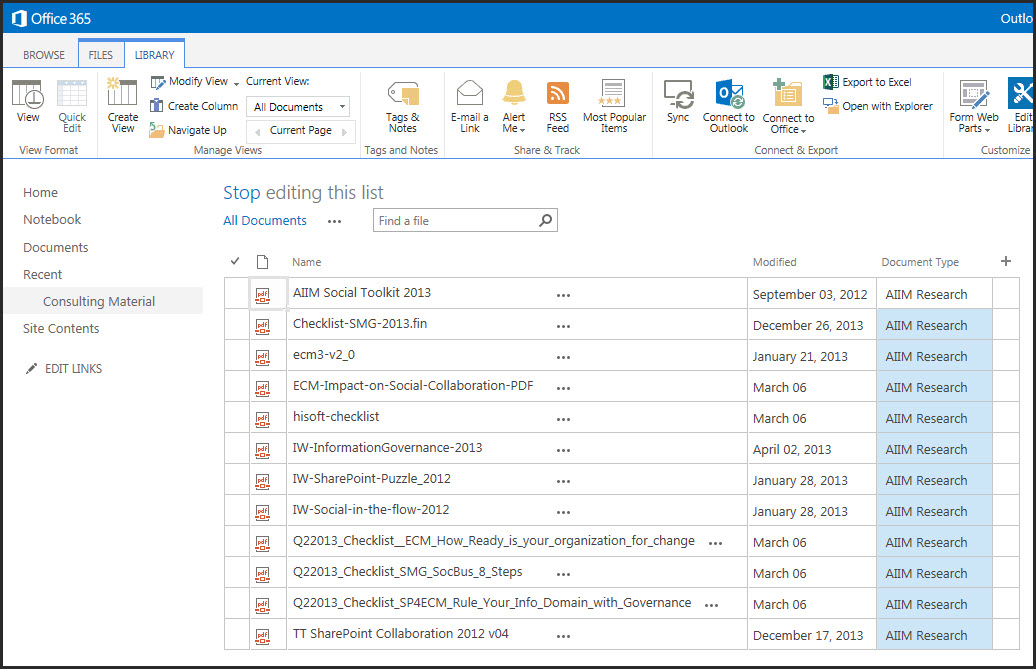Switch to the BROWSE ribbon tab
Viewport: 1036px width, 669px height.
44,55
